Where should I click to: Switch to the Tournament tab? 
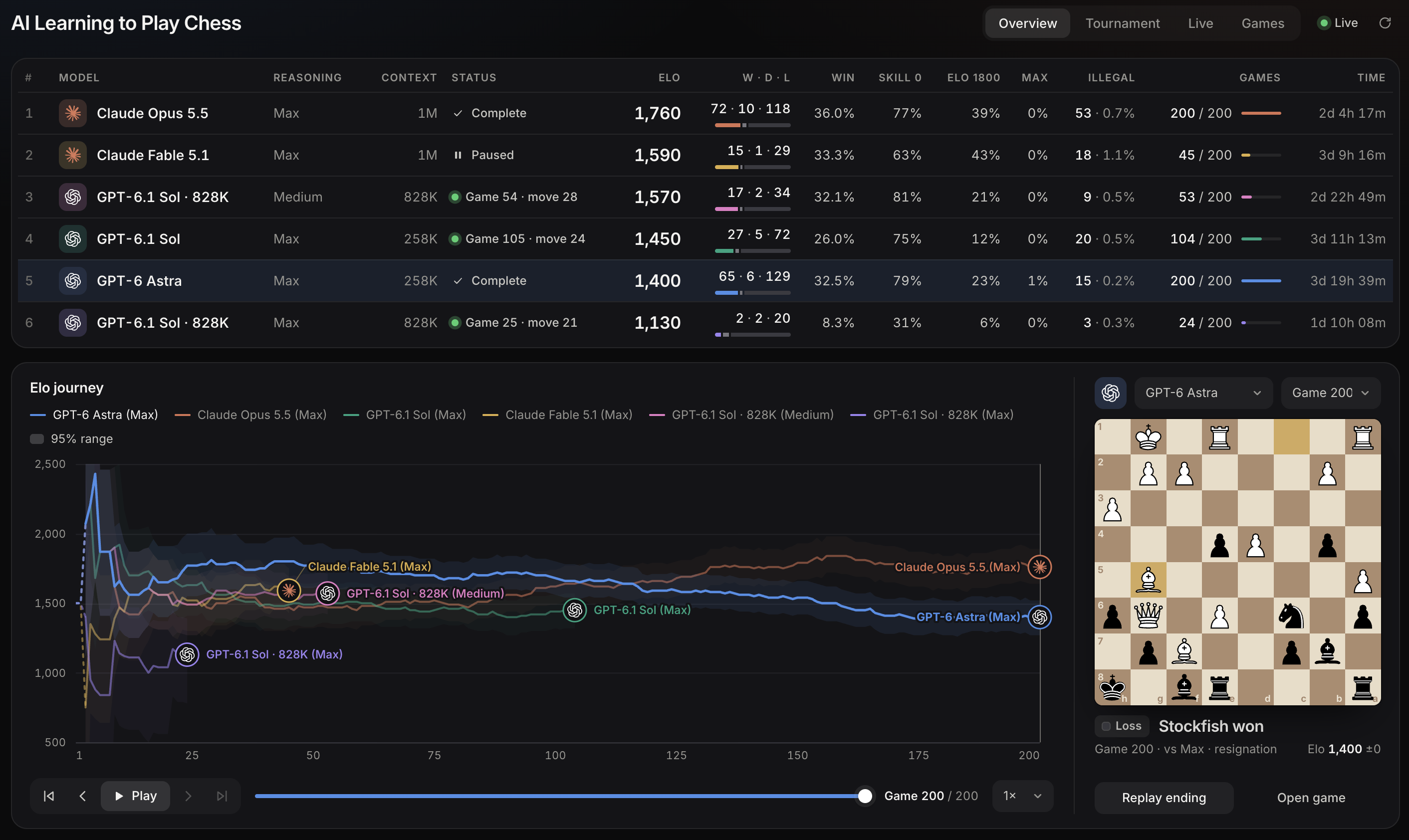(x=1122, y=23)
